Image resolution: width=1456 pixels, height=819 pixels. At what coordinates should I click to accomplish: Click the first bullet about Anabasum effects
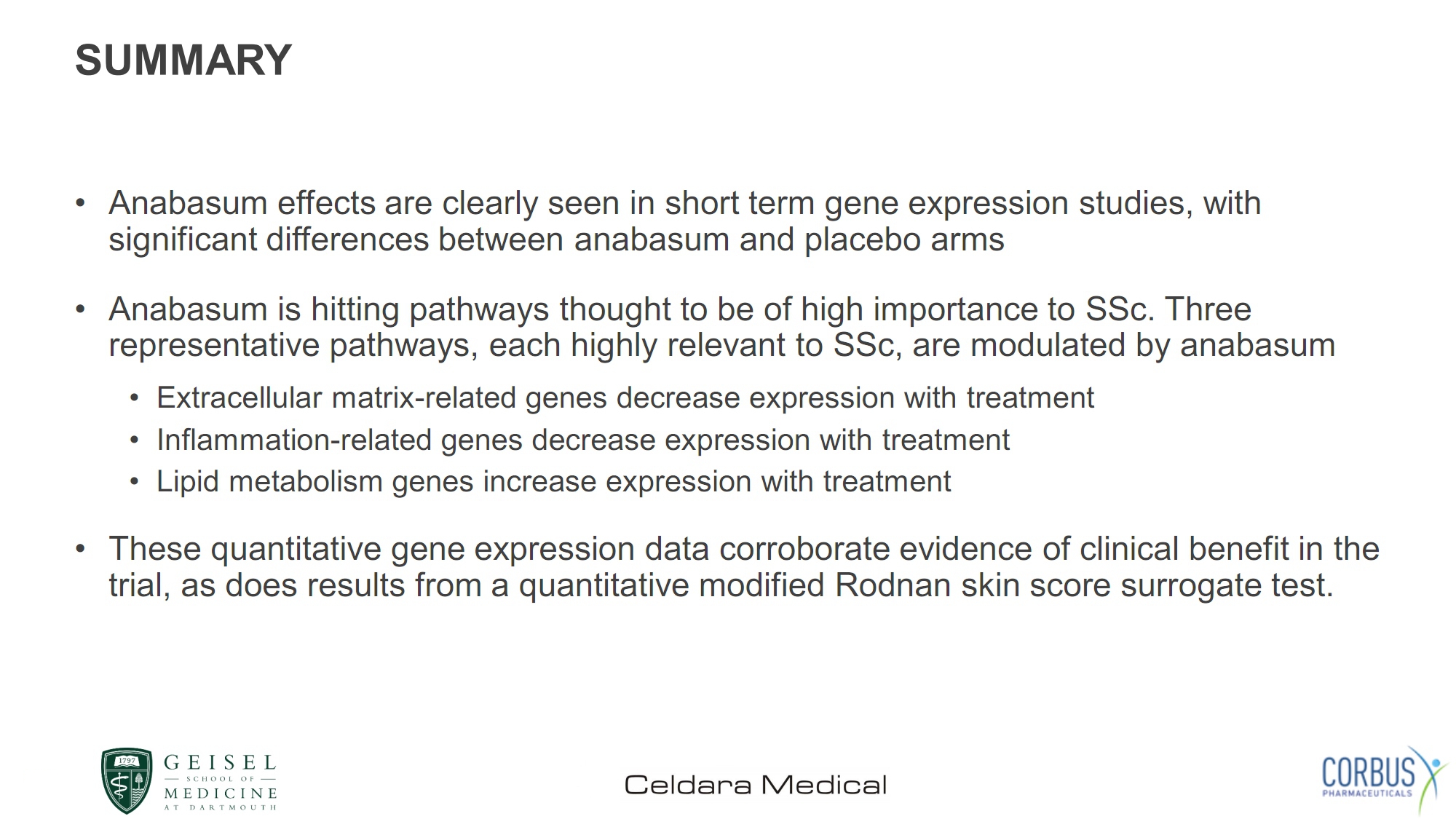tap(684, 221)
